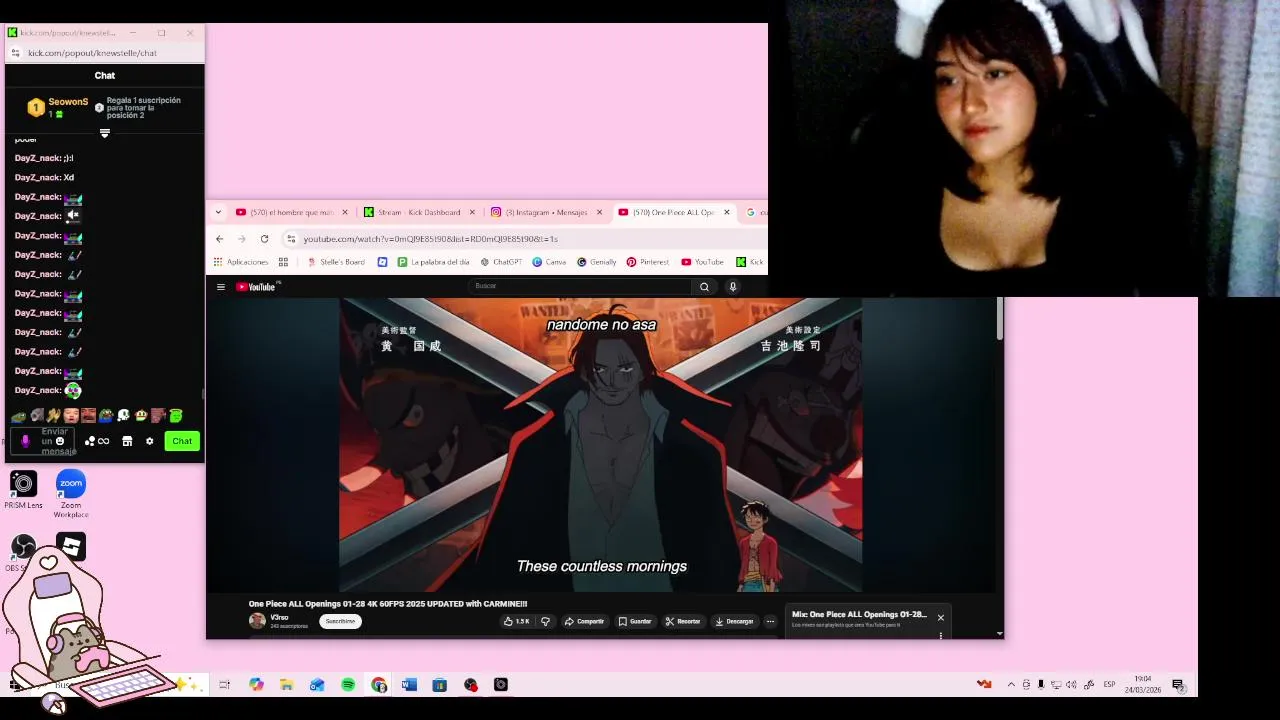This screenshot has width=1280, height=720.
Task: Open PRISM Lens desktop shortcut
Action: (x=23, y=490)
